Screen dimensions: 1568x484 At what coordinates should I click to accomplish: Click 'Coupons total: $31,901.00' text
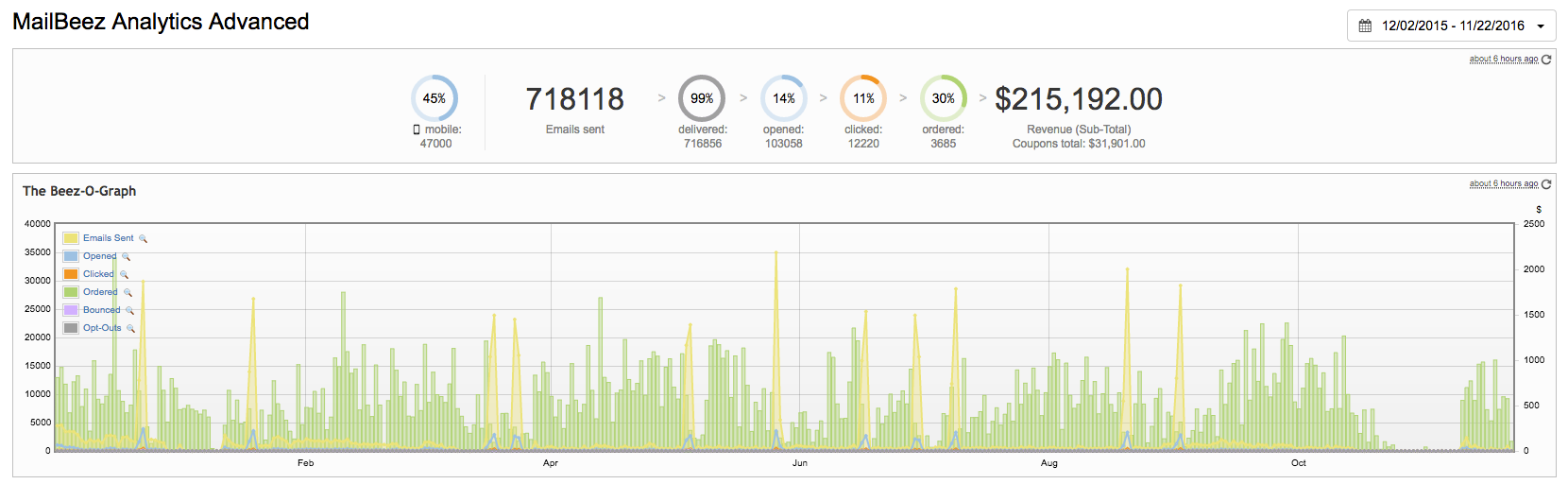(1079, 144)
